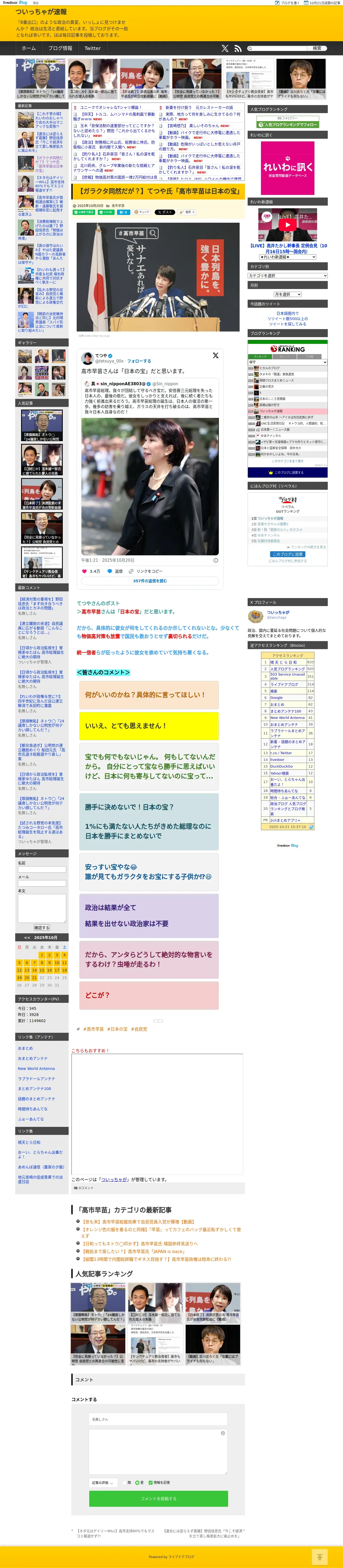Switch to the プロ画 tab in the ranking widget
Screen dimensions: 343x1568
tap(310, 356)
